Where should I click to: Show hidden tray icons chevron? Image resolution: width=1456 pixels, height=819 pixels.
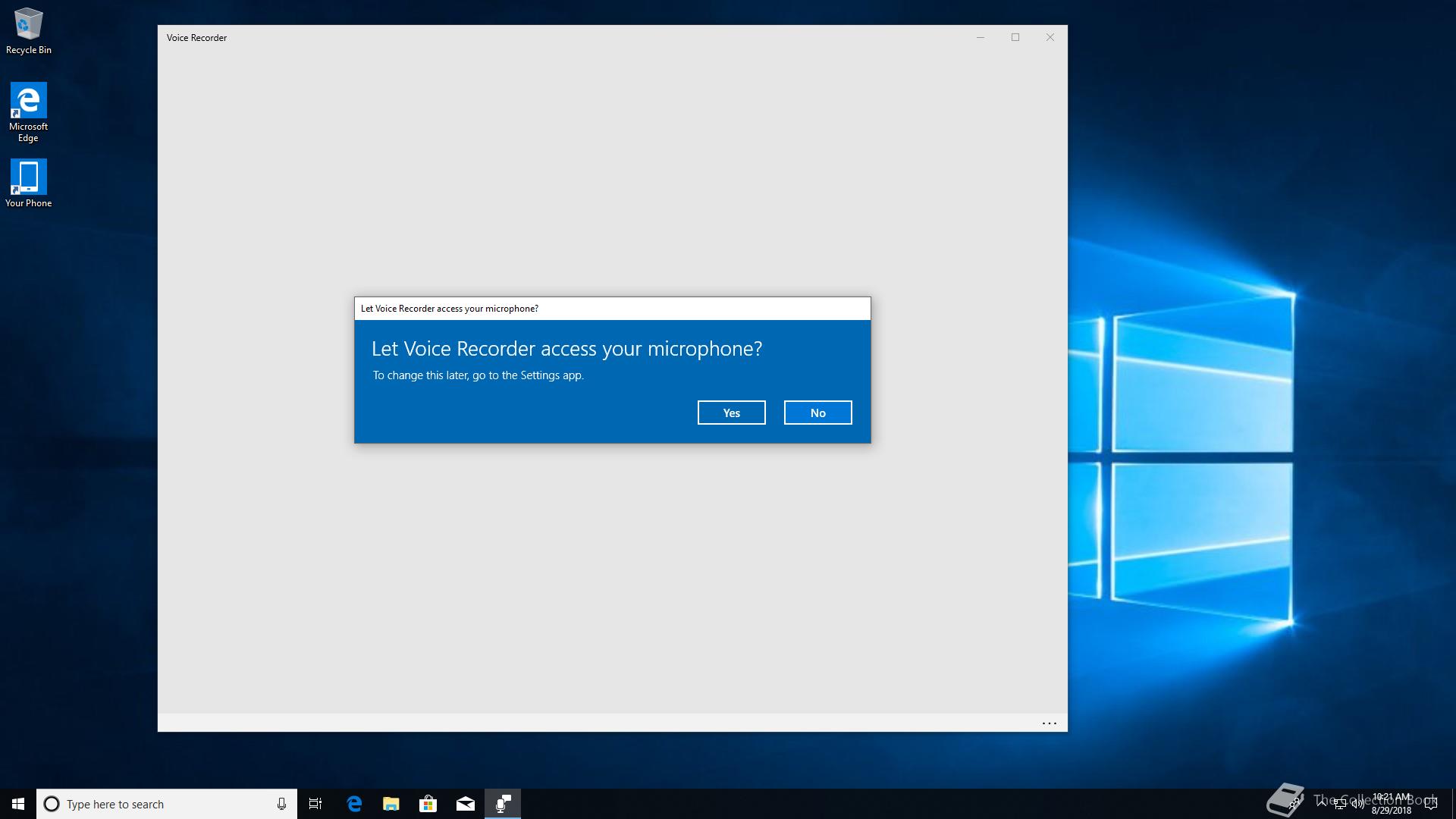[1322, 803]
